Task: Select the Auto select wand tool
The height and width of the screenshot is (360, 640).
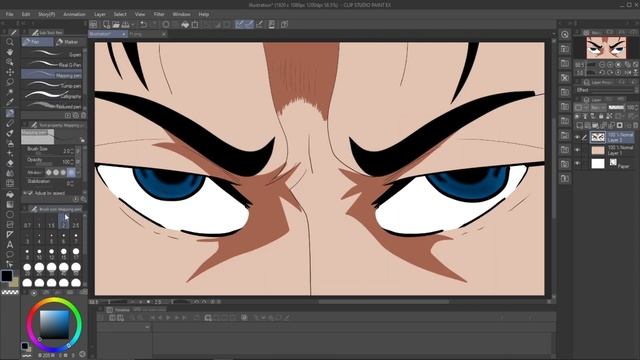Action: [10, 92]
